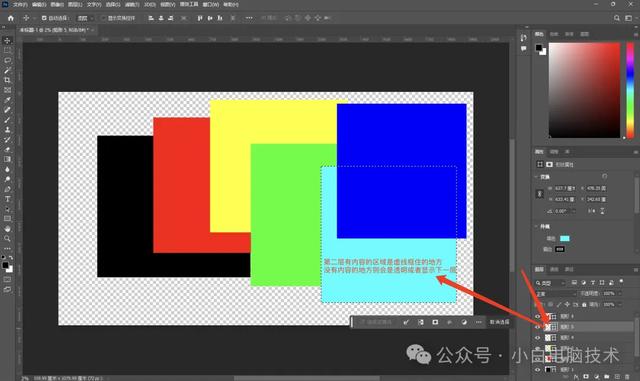Click the Deselect button on the contextual taskbar

(499, 322)
